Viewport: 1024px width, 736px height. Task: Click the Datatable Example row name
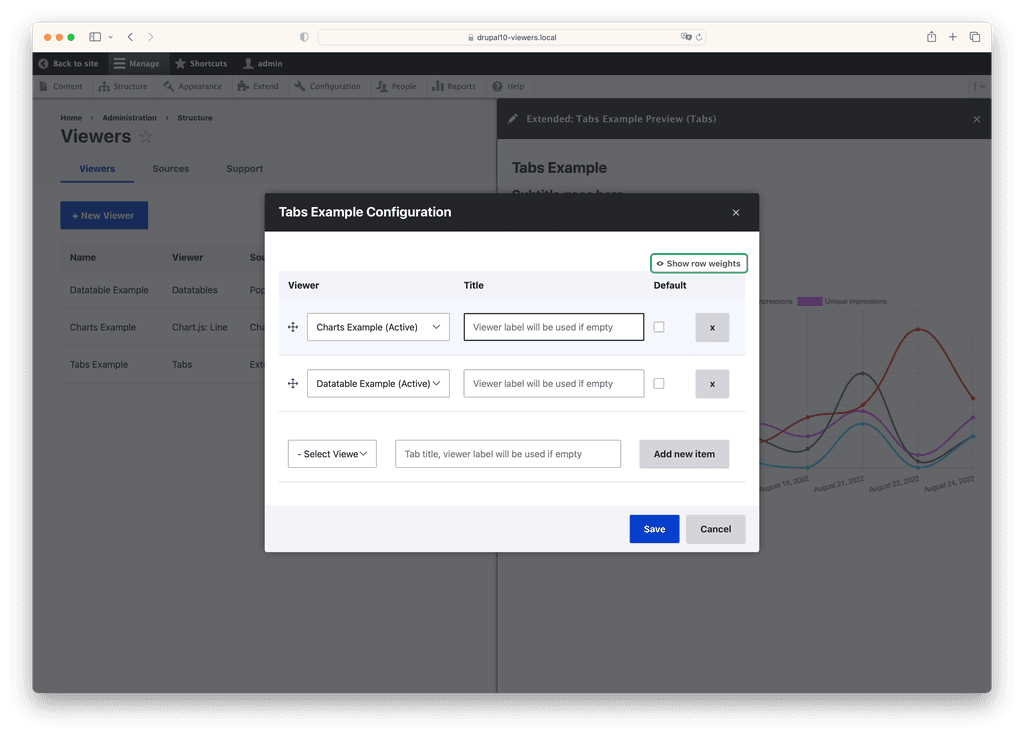click(x=109, y=290)
